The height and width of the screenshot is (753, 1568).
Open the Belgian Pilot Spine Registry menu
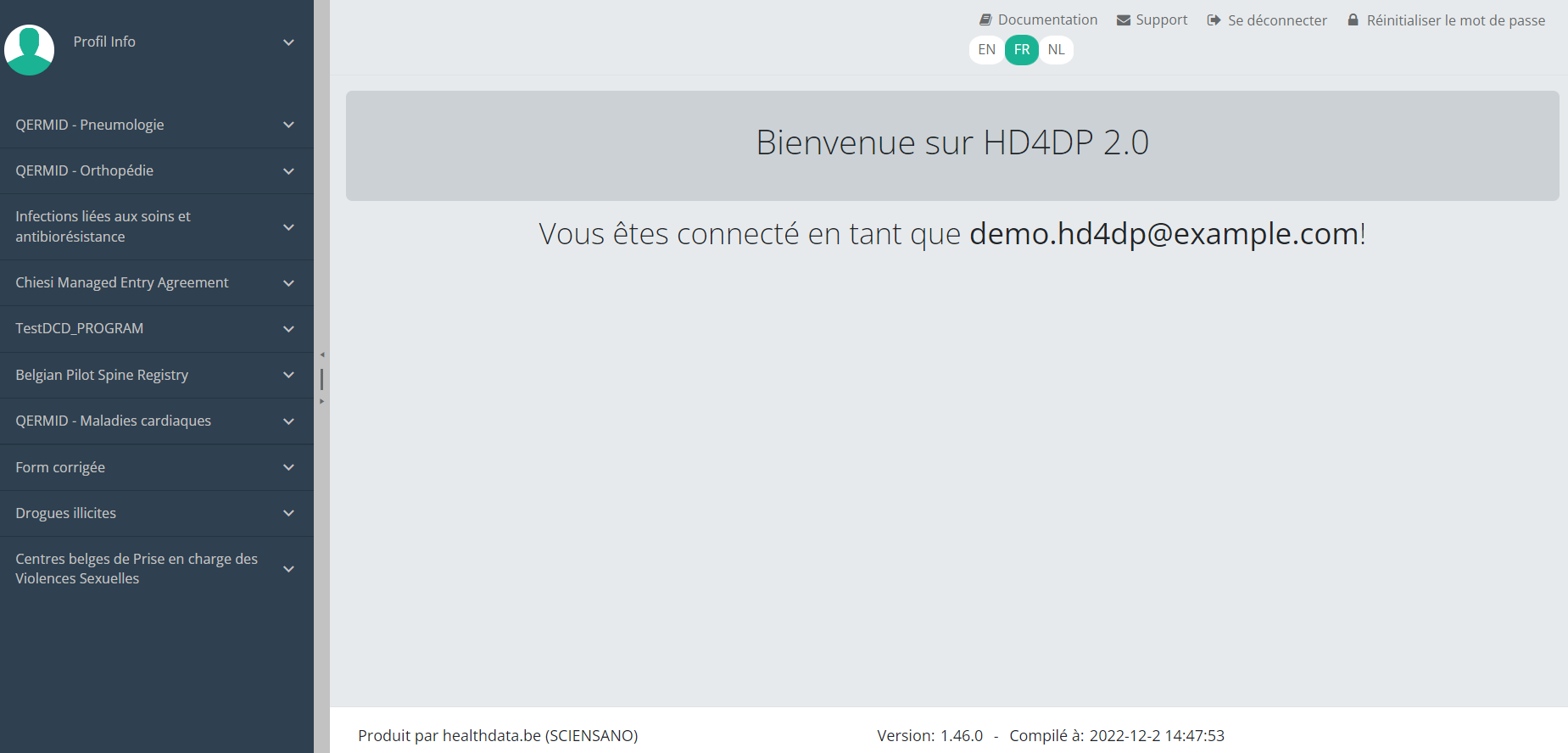click(102, 375)
